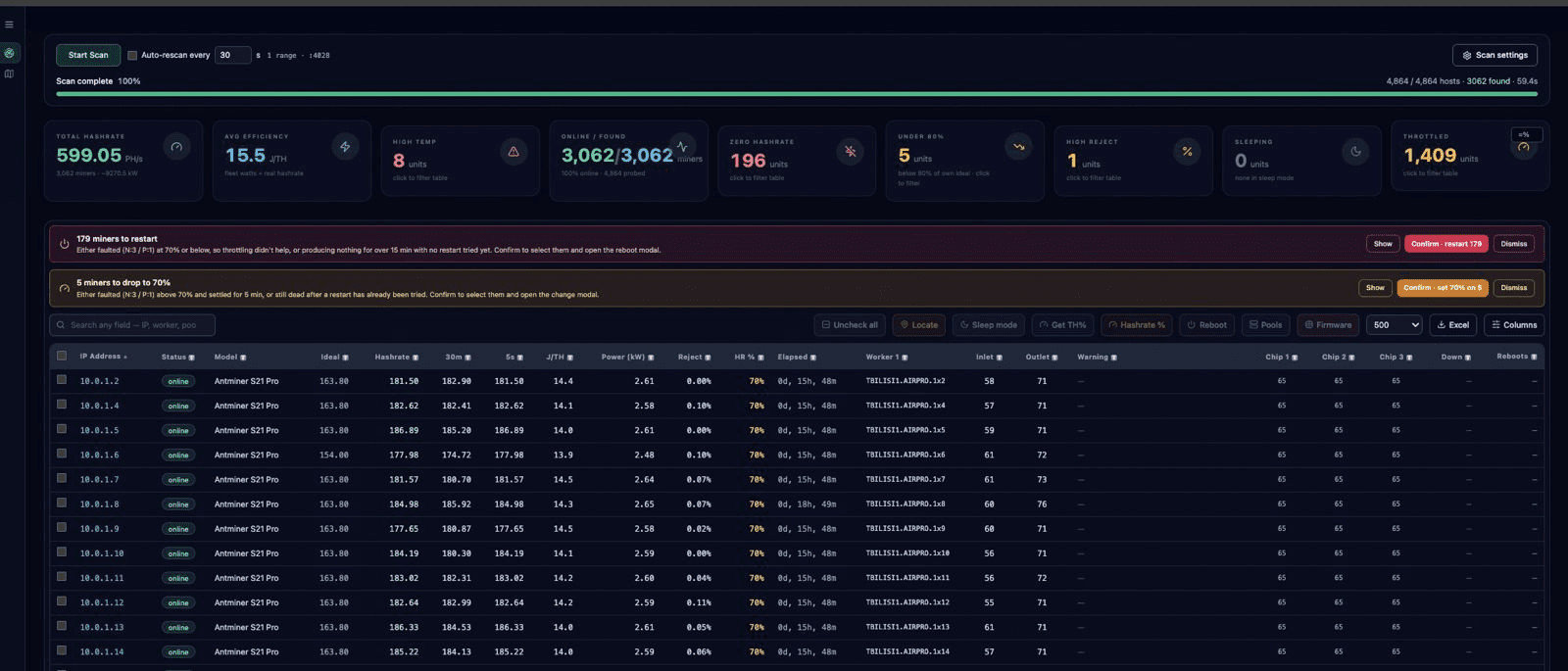Click the Firmware toolbar button
Screen dimensions: 1568x671
click(x=1328, y=325)
